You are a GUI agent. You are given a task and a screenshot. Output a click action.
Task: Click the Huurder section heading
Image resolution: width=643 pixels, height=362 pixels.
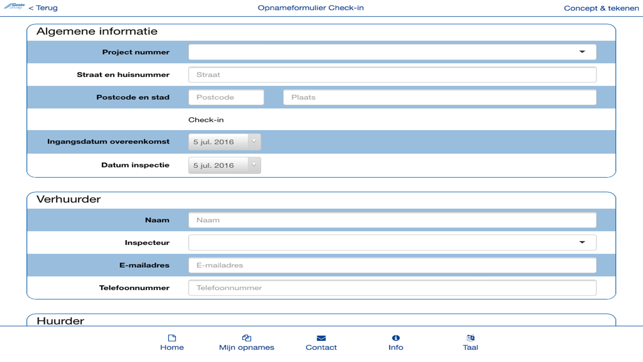60,321
